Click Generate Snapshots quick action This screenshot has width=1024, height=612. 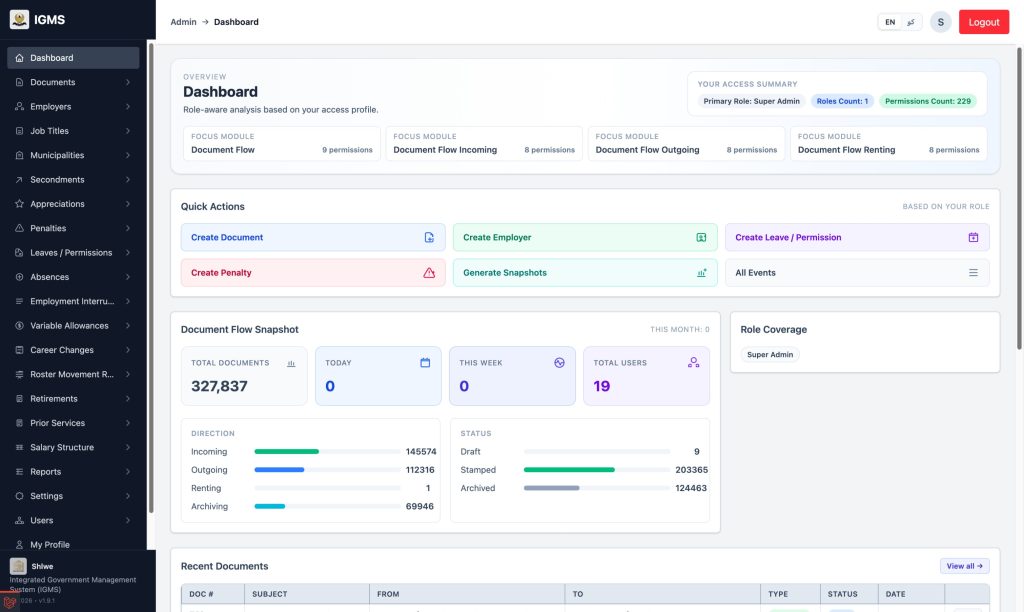tap(585, 273)
